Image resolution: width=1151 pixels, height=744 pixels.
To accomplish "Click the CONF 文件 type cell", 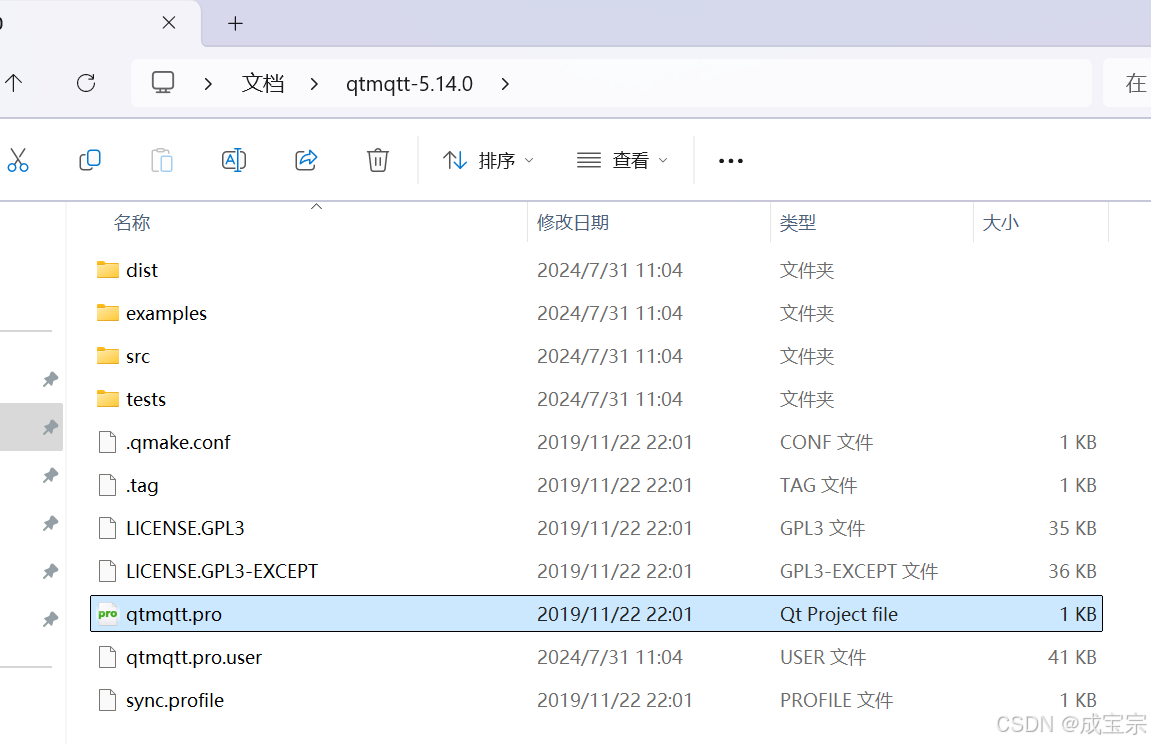I will coord(827,442).
